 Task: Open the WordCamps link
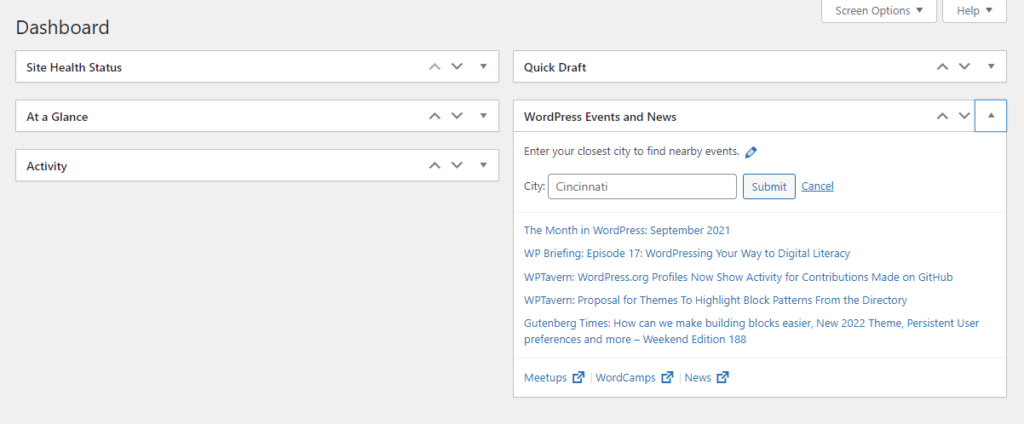coord(626,378)
